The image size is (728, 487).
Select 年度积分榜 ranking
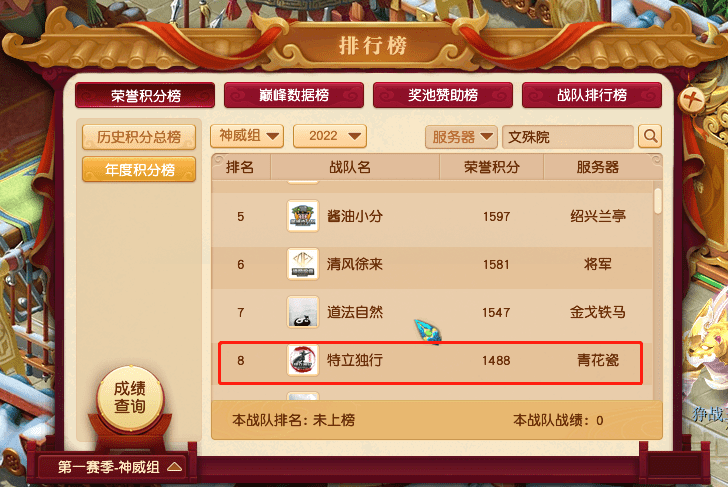pyautogui.click(x=139, y=169)
